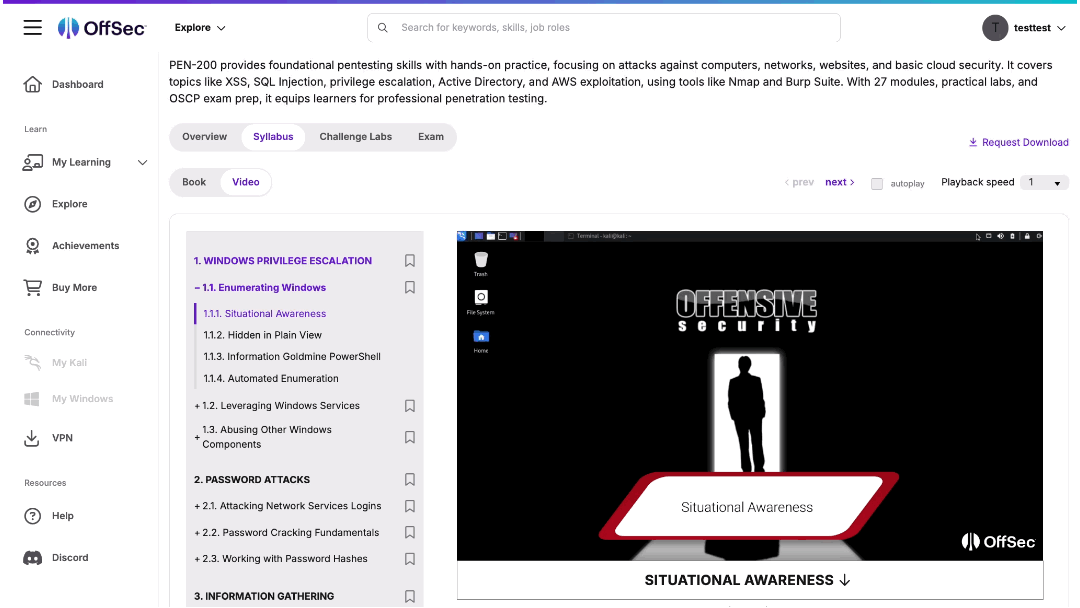Open 1.1.3. Information Goldmine PowerShell lesson
This screenshot has height=608, width=1080.
292,357
